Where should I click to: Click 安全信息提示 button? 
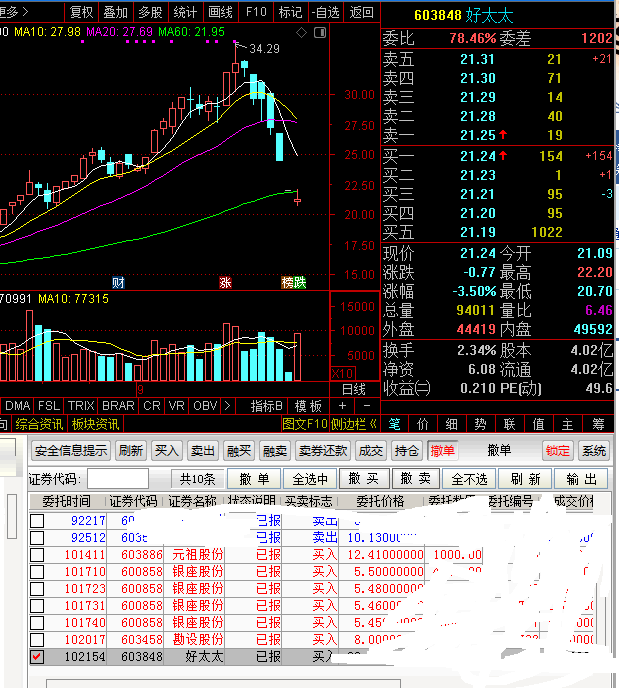(71, 451)
